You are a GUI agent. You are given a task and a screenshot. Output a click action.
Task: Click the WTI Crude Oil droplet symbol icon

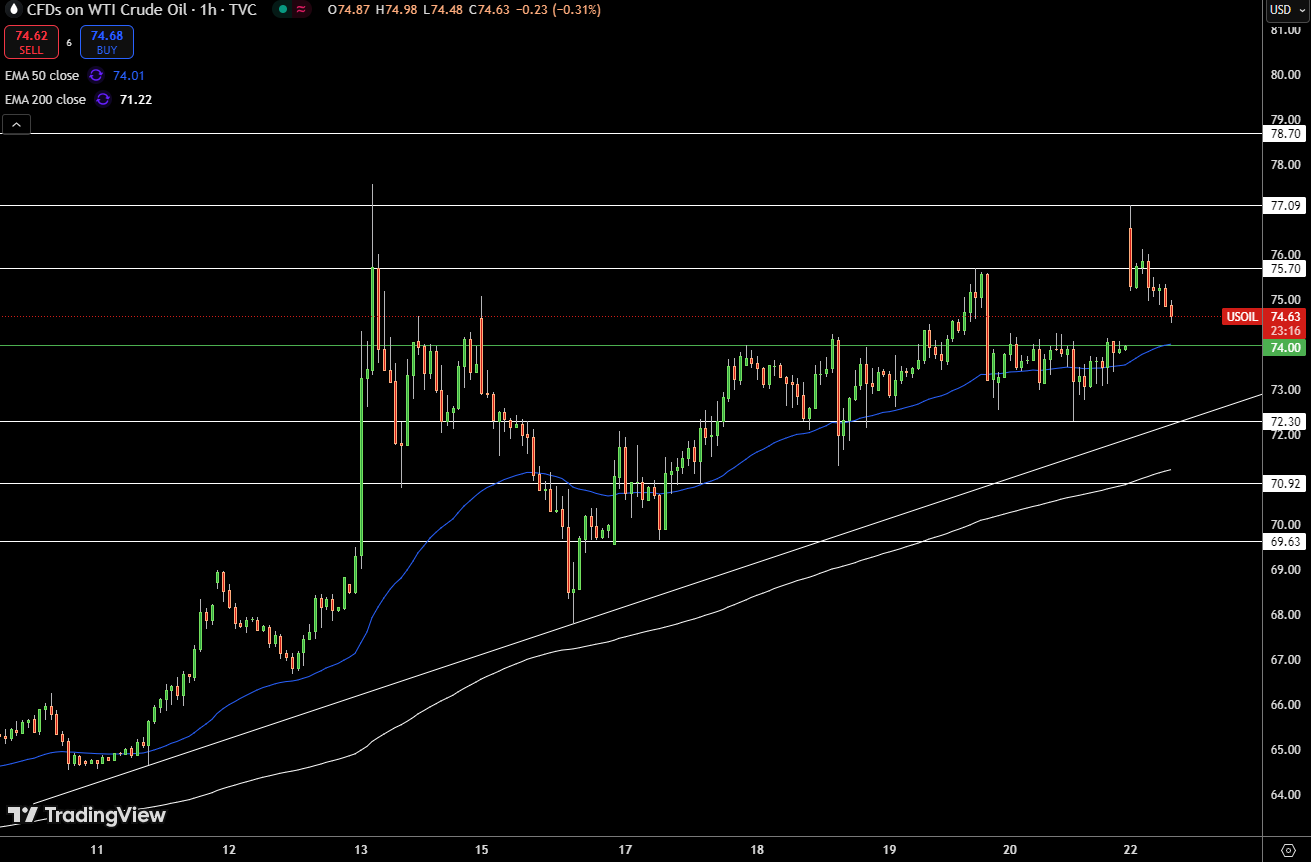(x=15, y=9)
